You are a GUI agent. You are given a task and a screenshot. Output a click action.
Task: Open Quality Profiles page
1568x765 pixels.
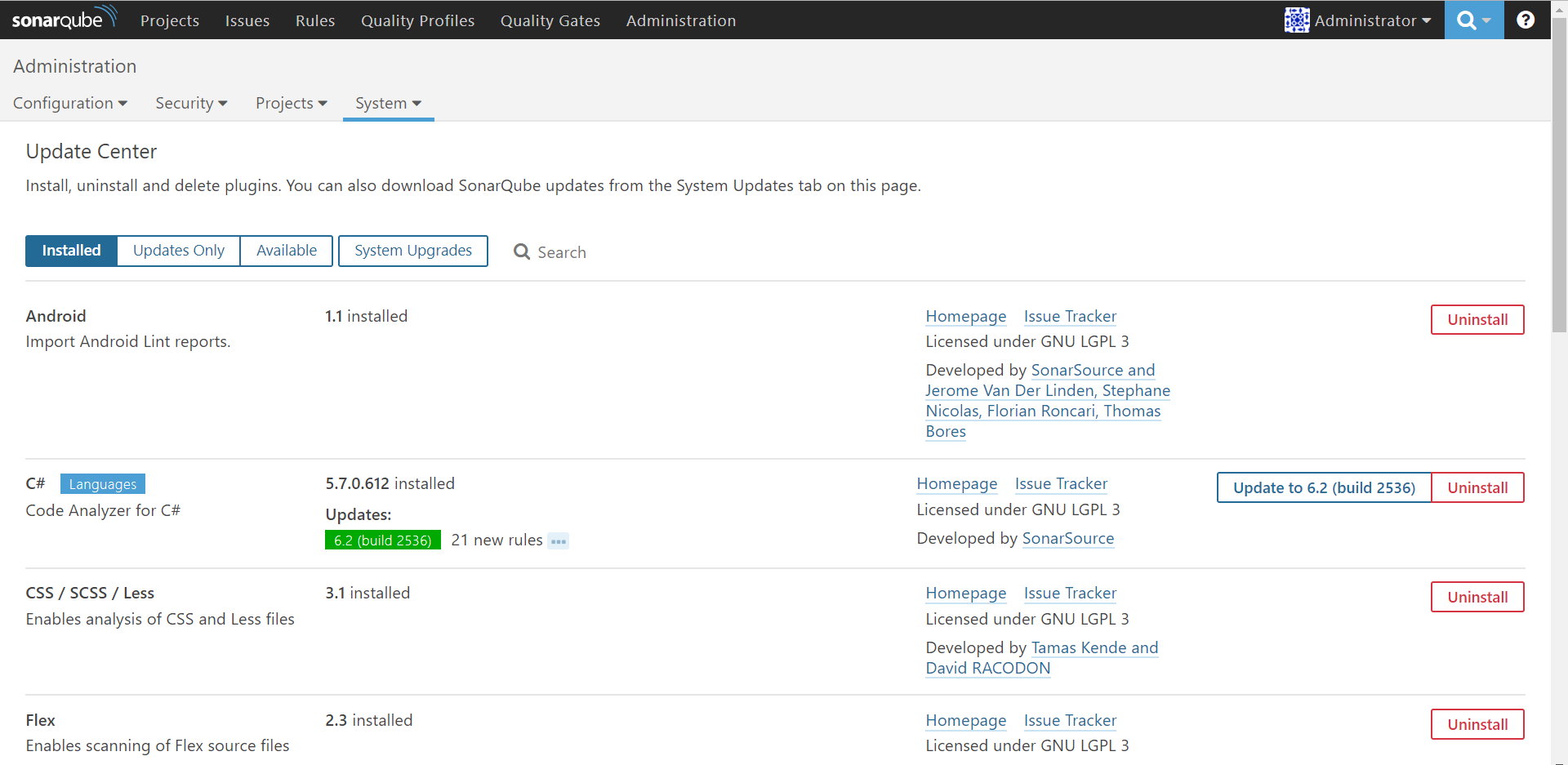(x=418, y=20)
